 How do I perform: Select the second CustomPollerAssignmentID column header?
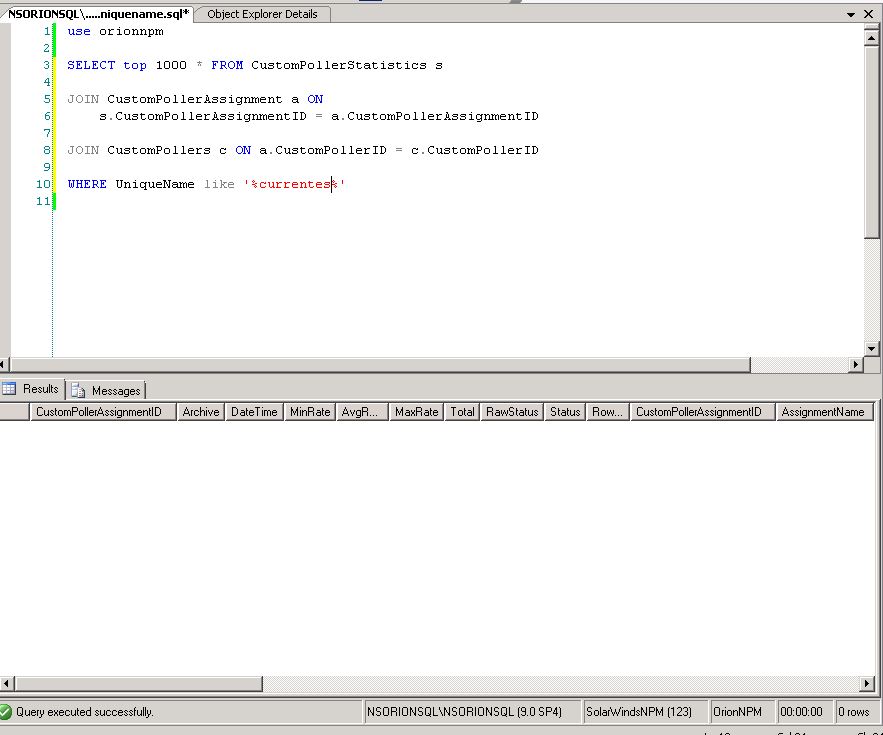click(x=702, y=412)
